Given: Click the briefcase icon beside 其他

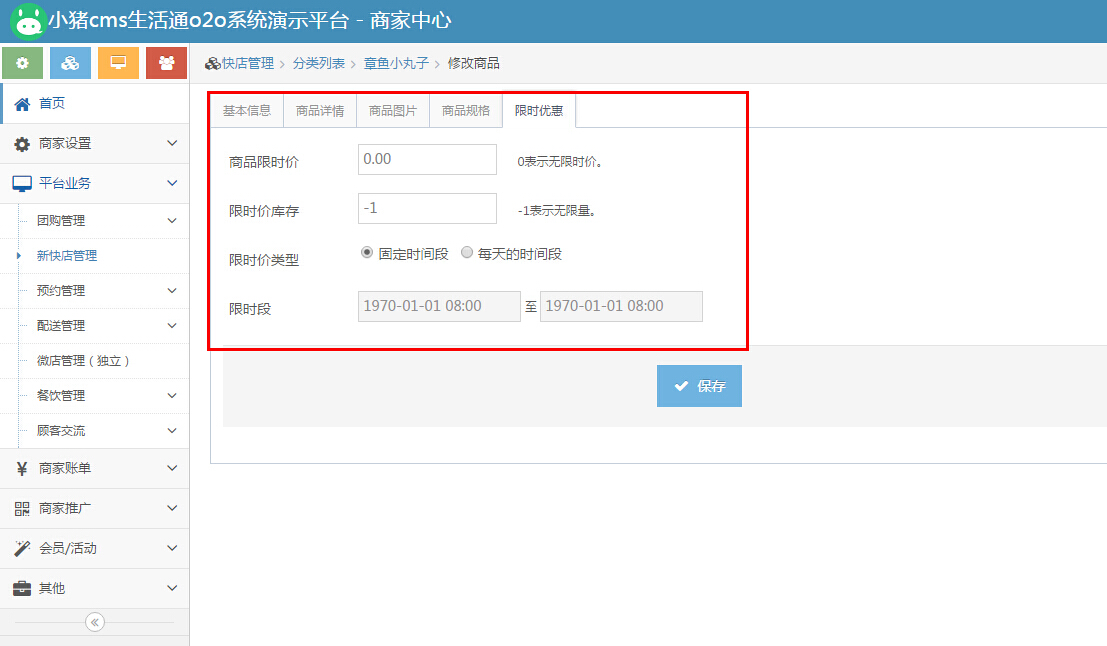Looking at the screenshot, I should coord(22,588).
